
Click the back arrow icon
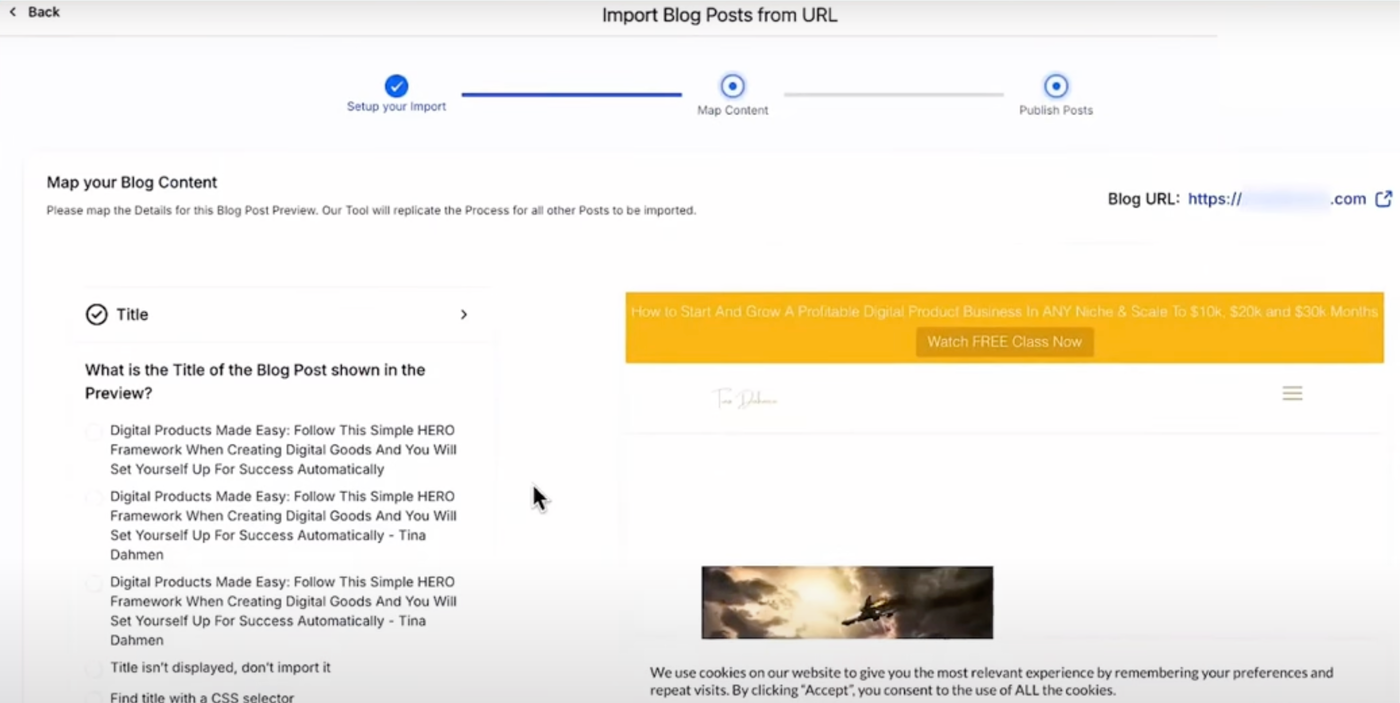pos(13,12)
